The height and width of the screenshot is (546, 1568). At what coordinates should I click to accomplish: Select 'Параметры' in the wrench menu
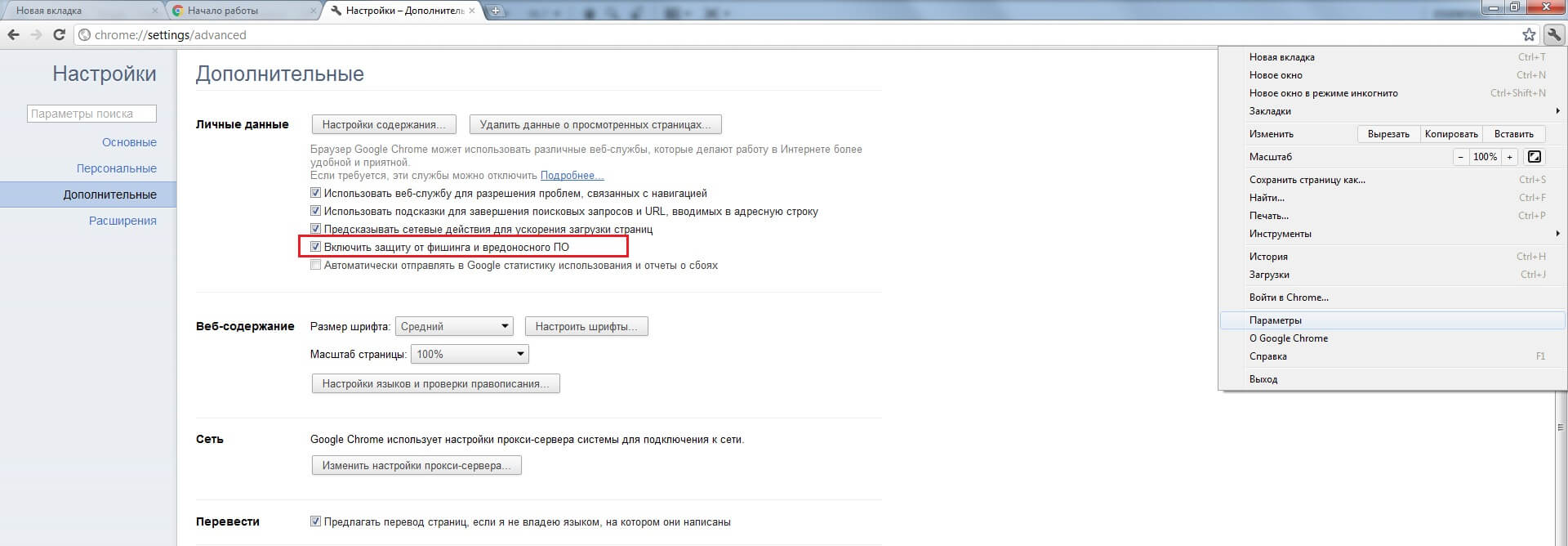(1276, 320)
